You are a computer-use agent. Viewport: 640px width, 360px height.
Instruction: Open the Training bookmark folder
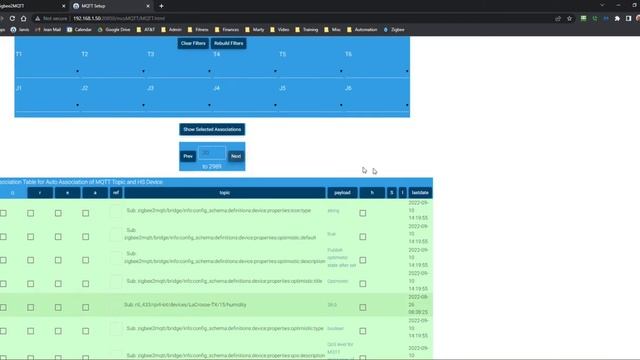307,29
